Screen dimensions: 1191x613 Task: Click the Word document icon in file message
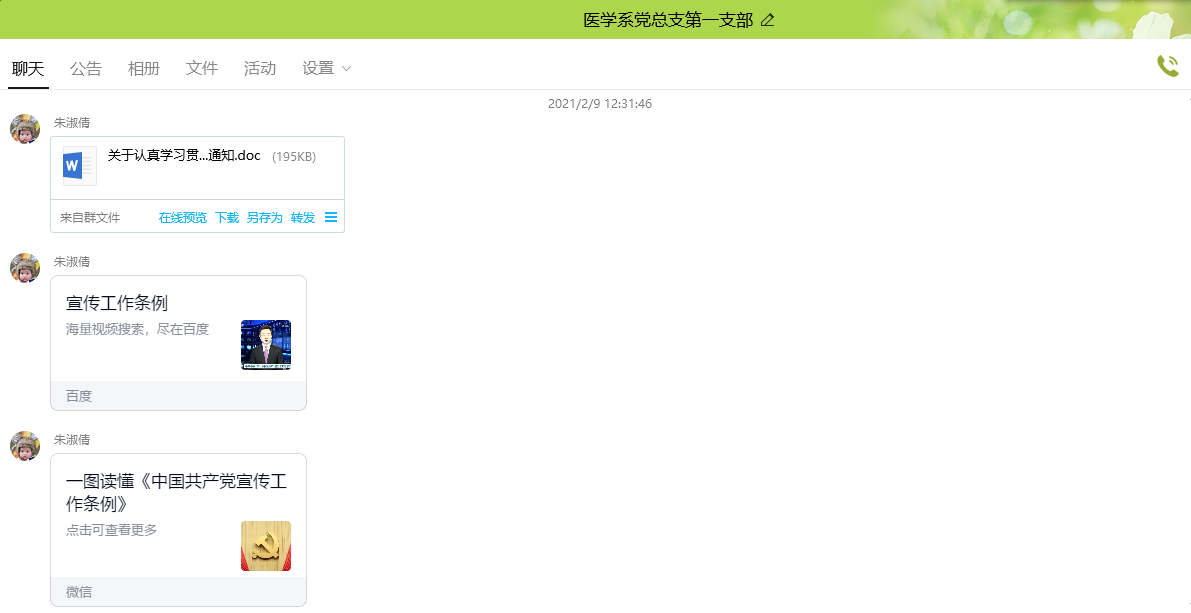coord(79,165)
